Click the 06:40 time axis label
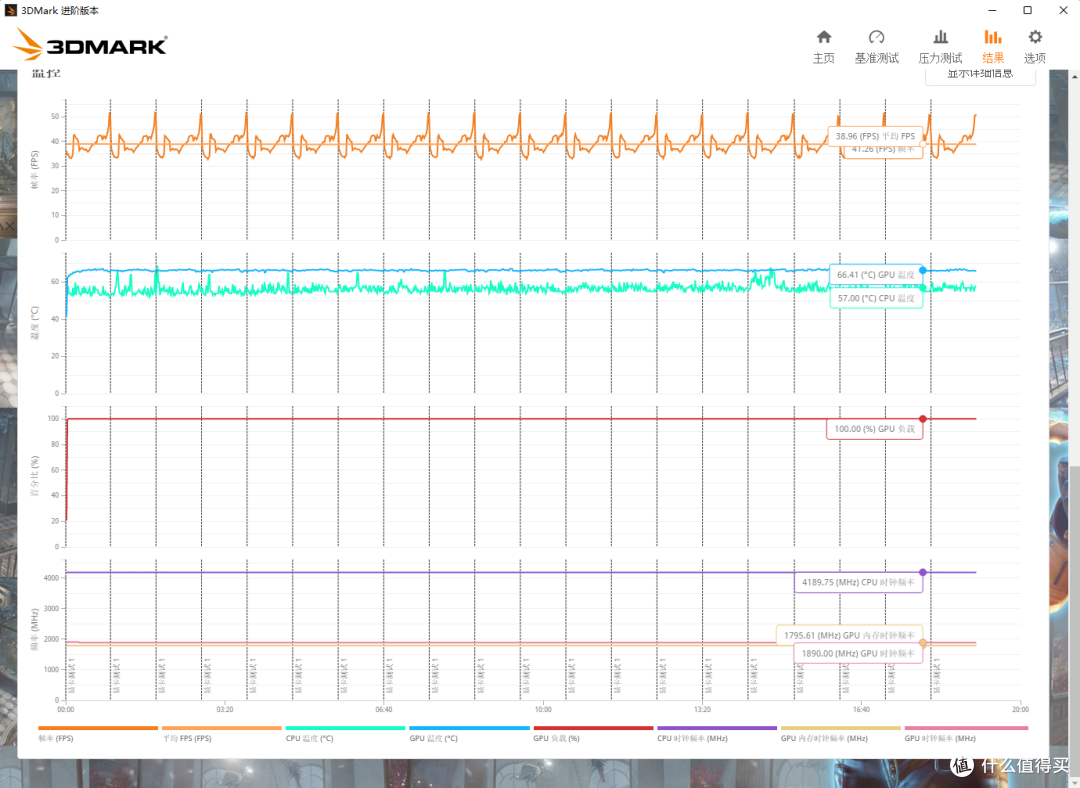The width and height of the screenshot is (1080, 788). pyautogui.click(x=384, y=709)
